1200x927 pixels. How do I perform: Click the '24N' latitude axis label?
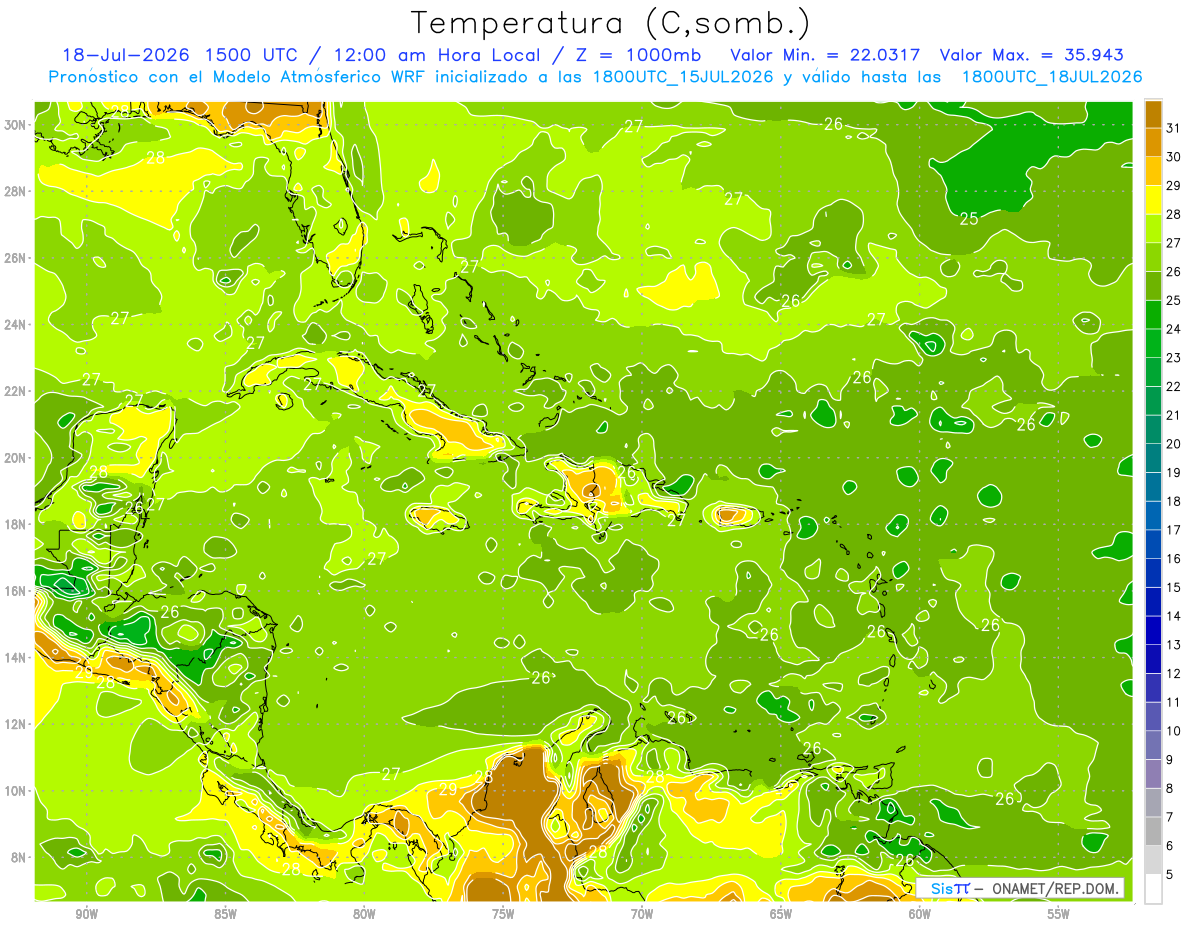click(17, 325)
